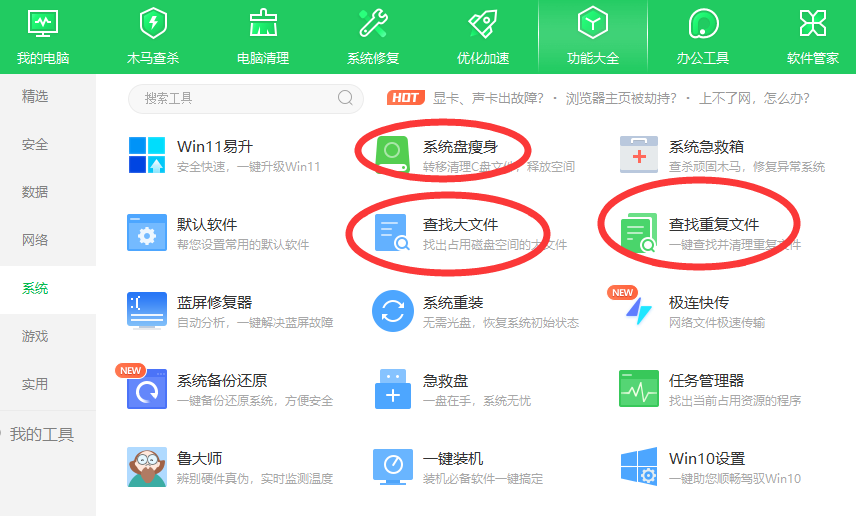Open the 游戏 sidebar category
The height and width of the screenshot is (516, 856).
pyautogui.click(x=35, y=336)
